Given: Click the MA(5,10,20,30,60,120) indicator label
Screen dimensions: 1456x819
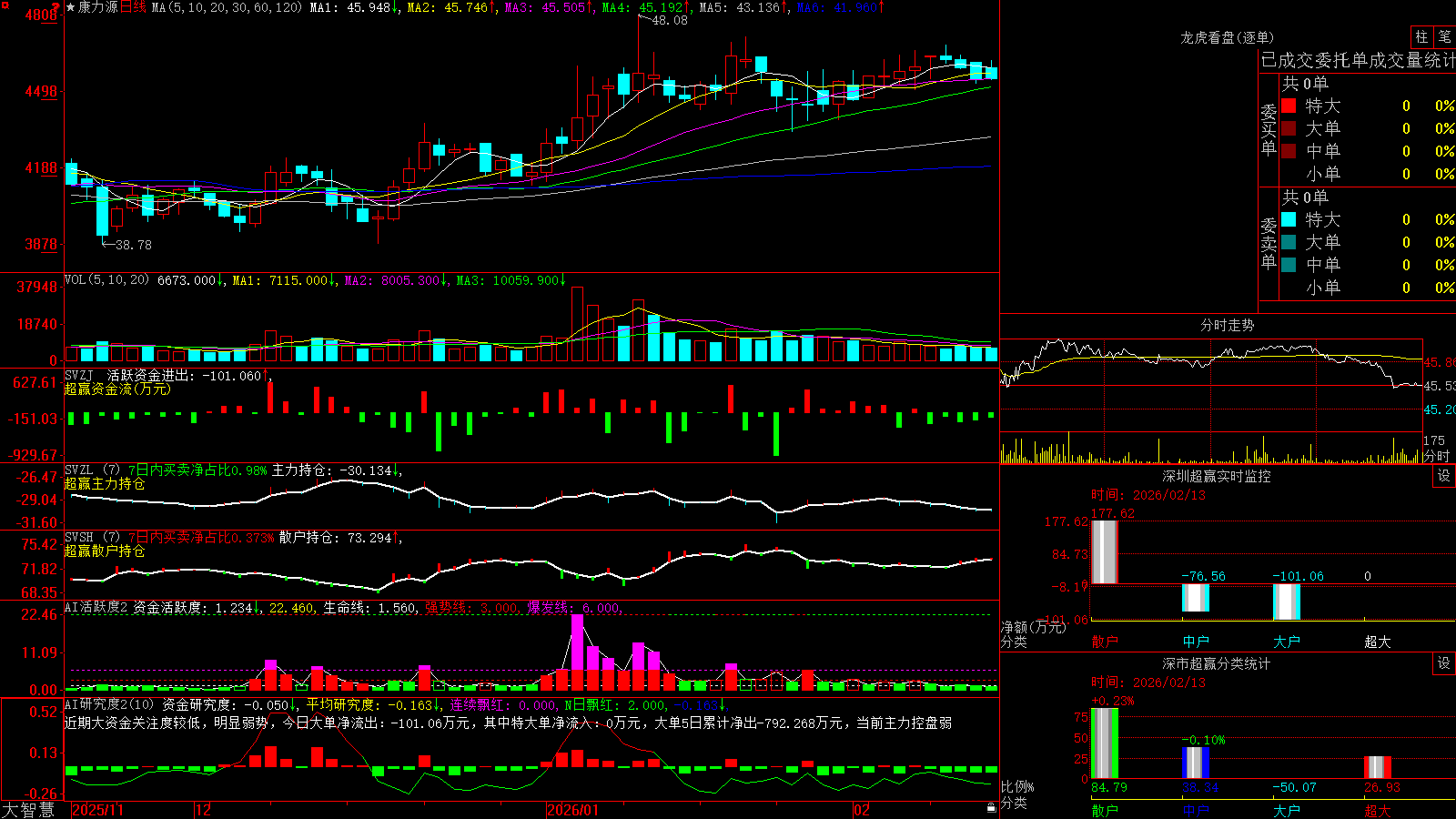Looking at the screenshot, I should pos(227,7).
